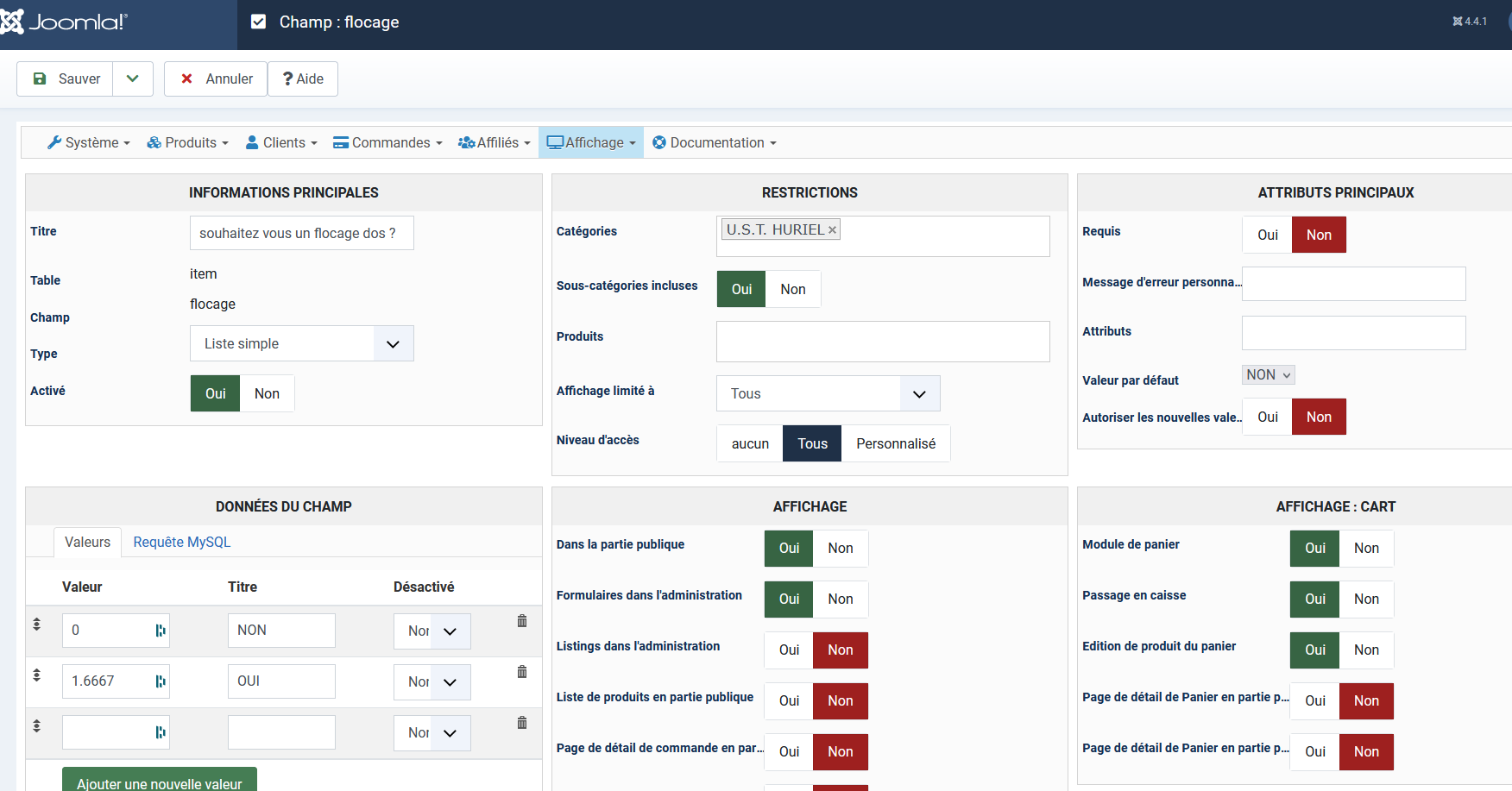Screen dimensions: 1512x791
Task: Click into the Attributs field
Action: (x=1354, y=333)
